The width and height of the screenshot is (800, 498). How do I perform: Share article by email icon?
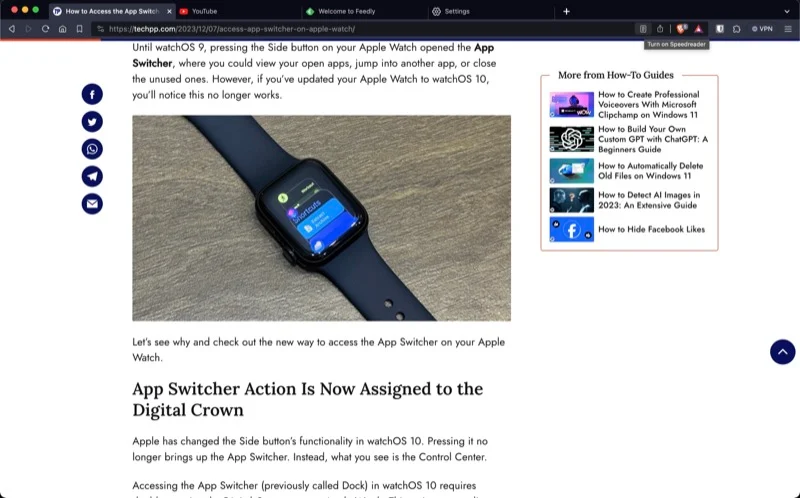tap(92, 204)
